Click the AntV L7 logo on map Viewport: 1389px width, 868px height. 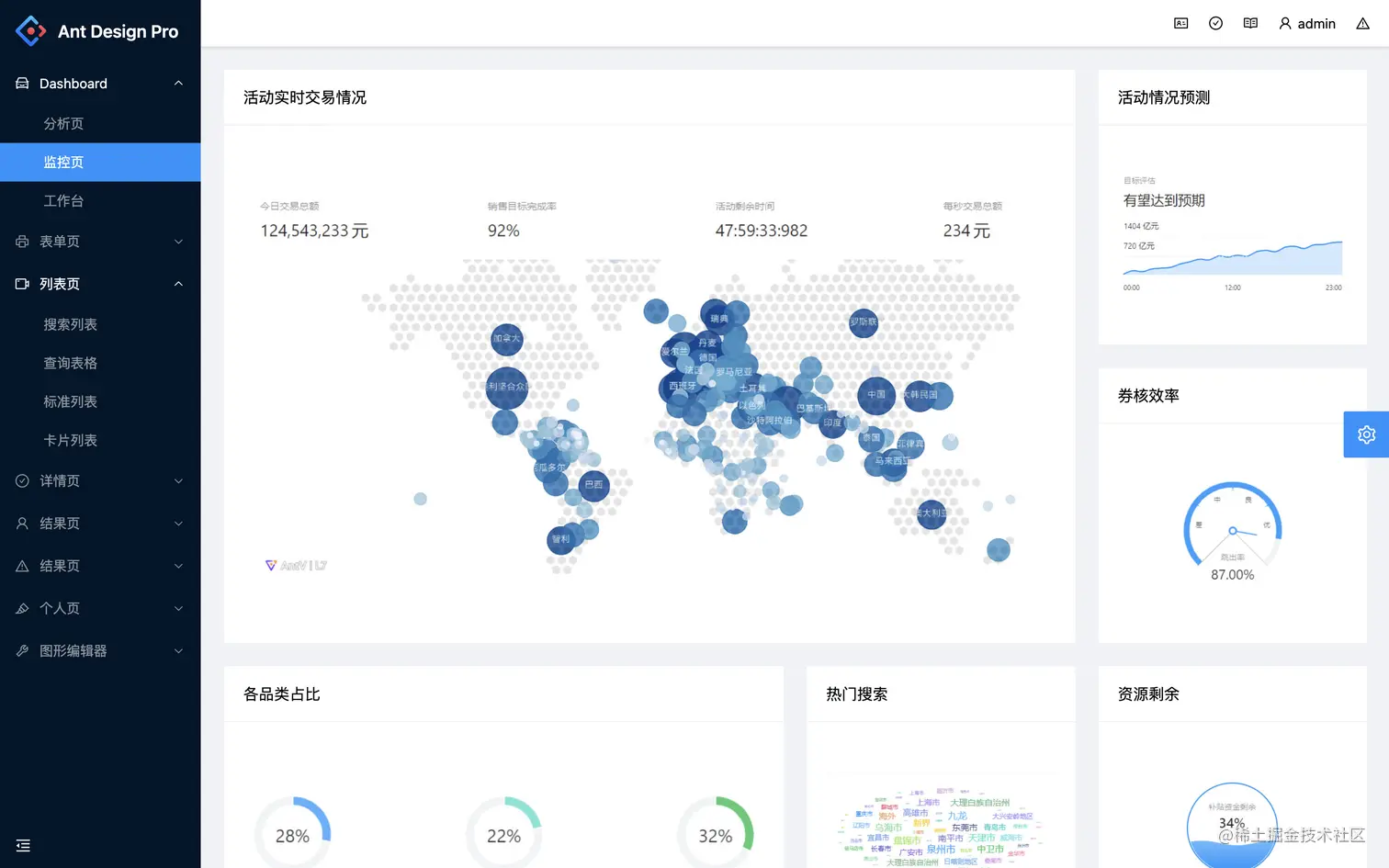296,566
